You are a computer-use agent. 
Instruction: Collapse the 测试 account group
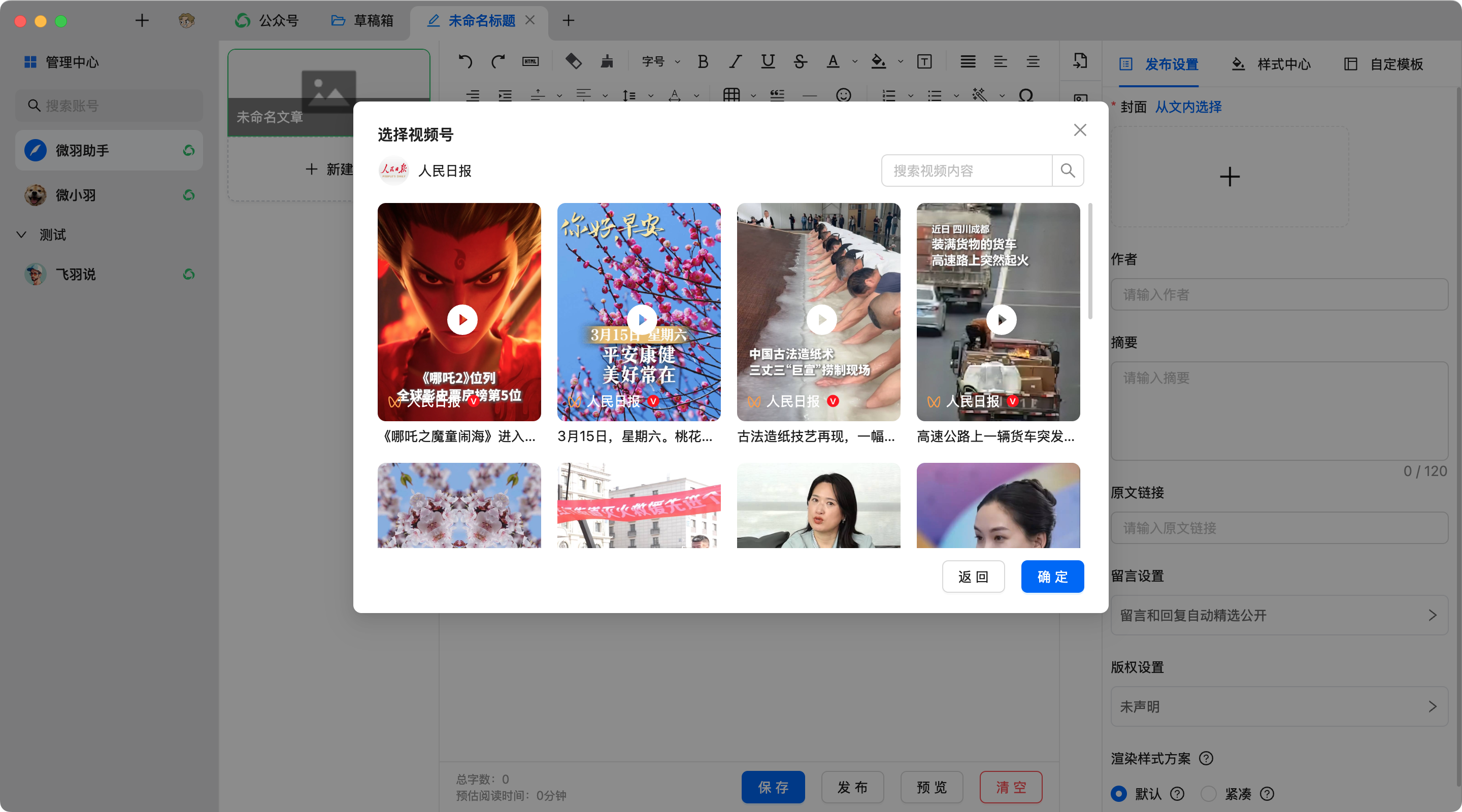point(21,235)
